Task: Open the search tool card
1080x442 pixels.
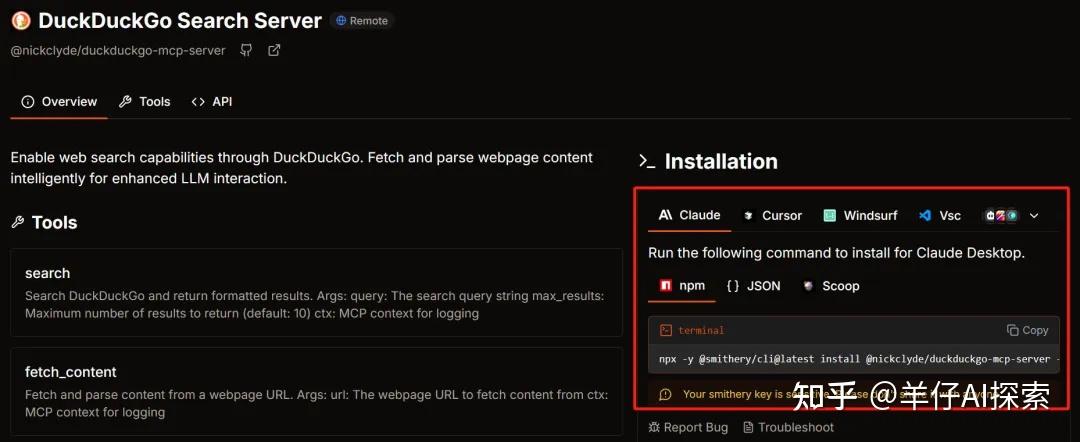Action: 316,292
